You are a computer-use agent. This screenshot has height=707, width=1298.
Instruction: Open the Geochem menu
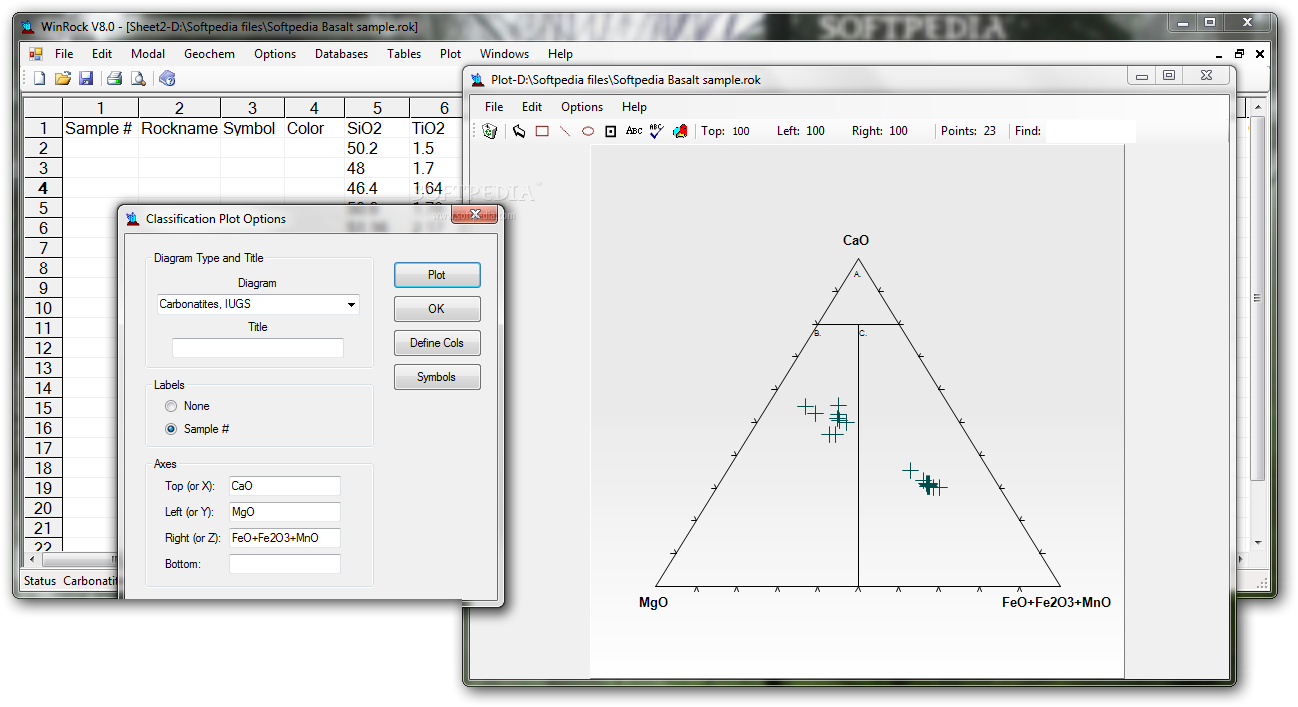click(x=209, y=54)
